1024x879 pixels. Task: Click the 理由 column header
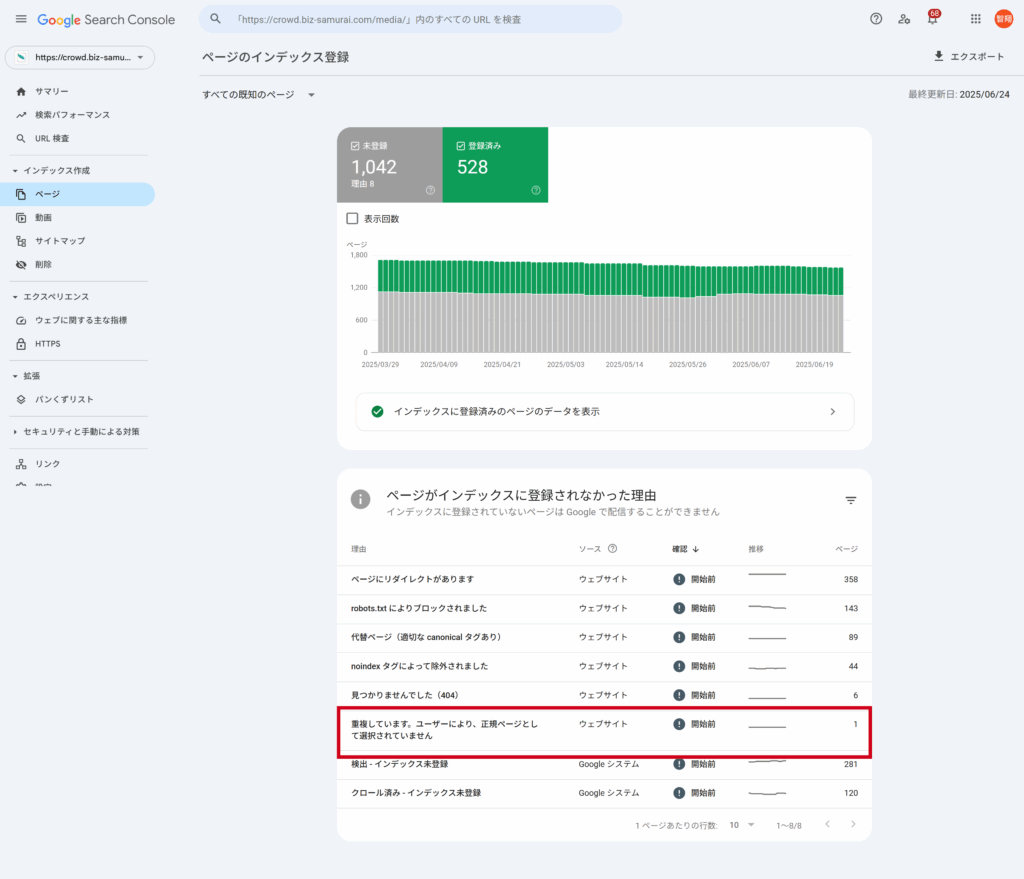pos(359,549)
